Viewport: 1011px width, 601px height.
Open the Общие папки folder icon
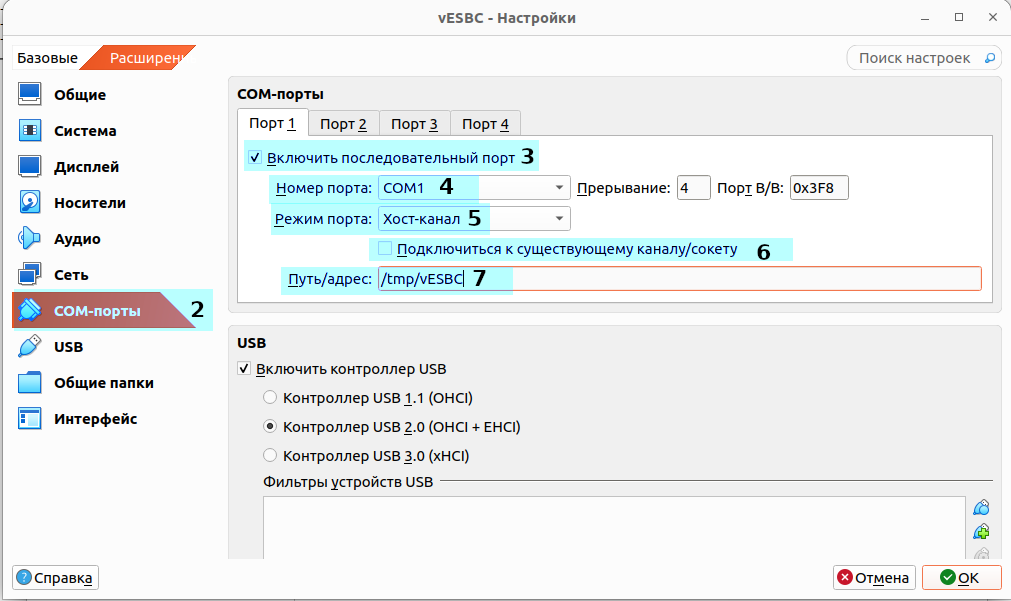(30, 383)
